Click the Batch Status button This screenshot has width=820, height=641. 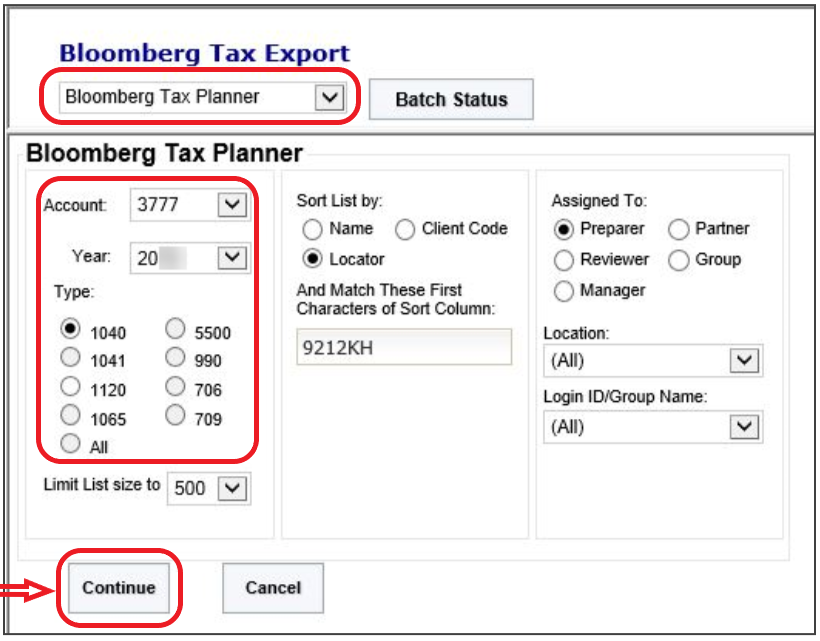click(451, 99)
